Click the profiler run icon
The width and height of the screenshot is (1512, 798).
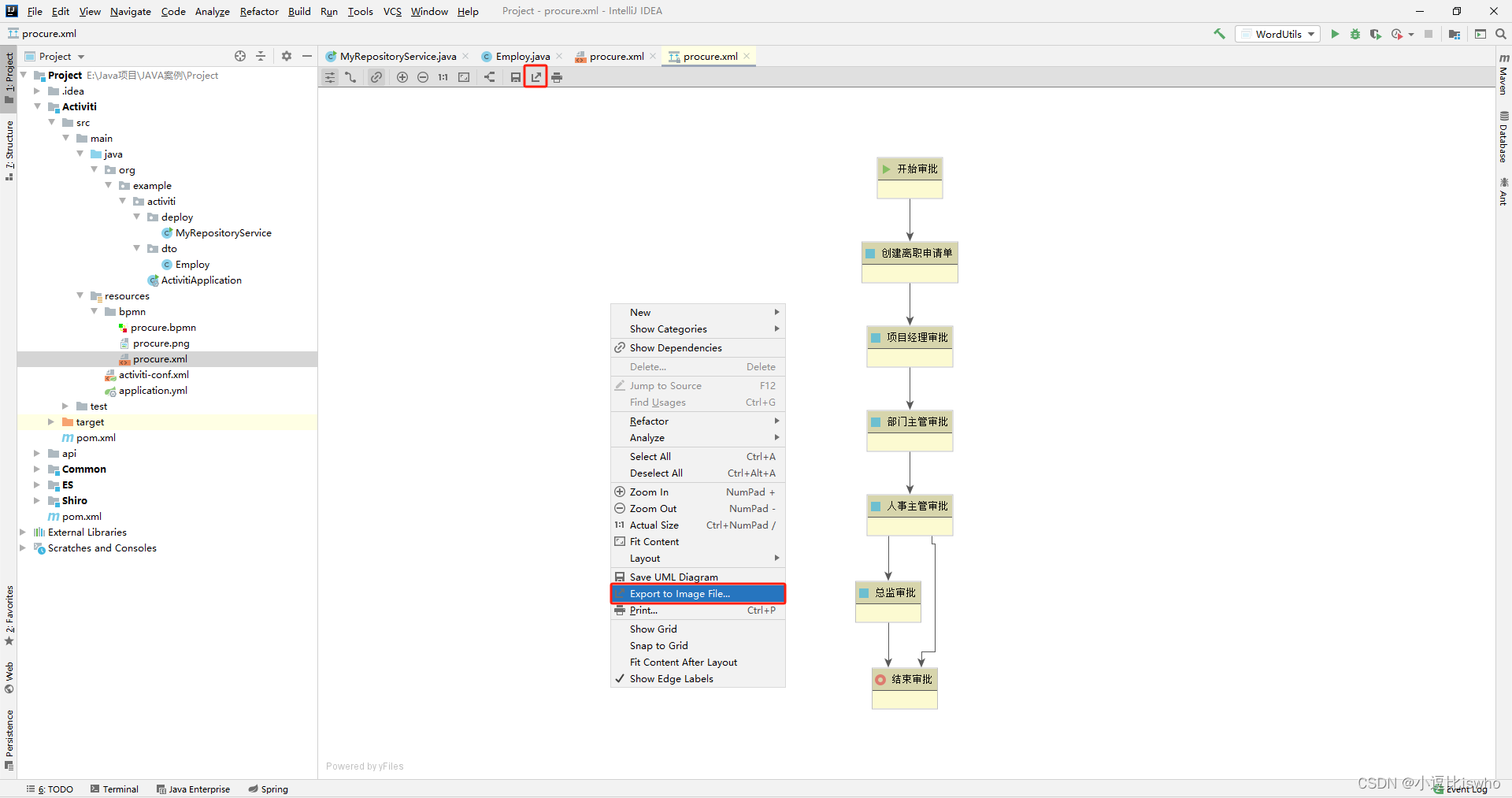pos(1397,34)
